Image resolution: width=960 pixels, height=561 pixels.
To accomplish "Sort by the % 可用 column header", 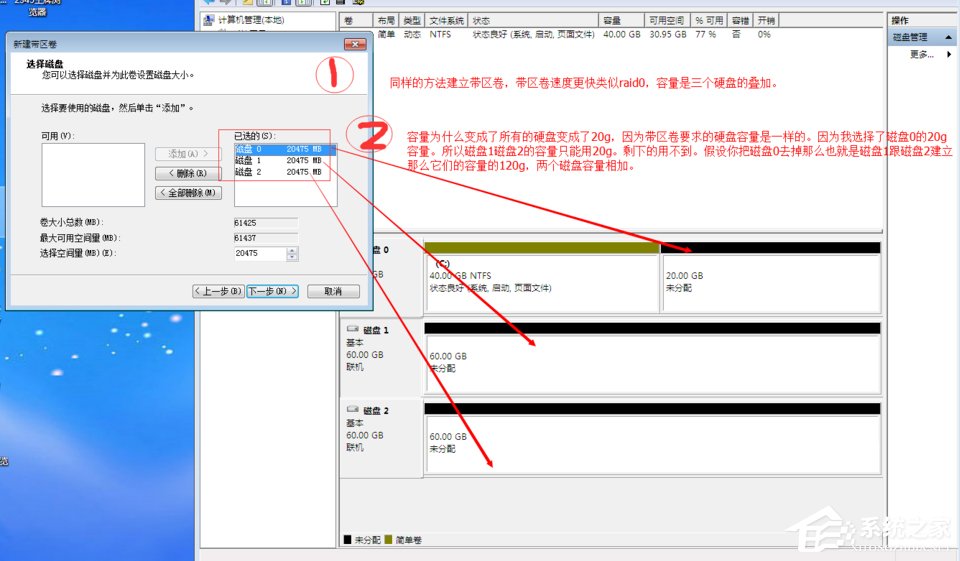I will click(709, 20).
